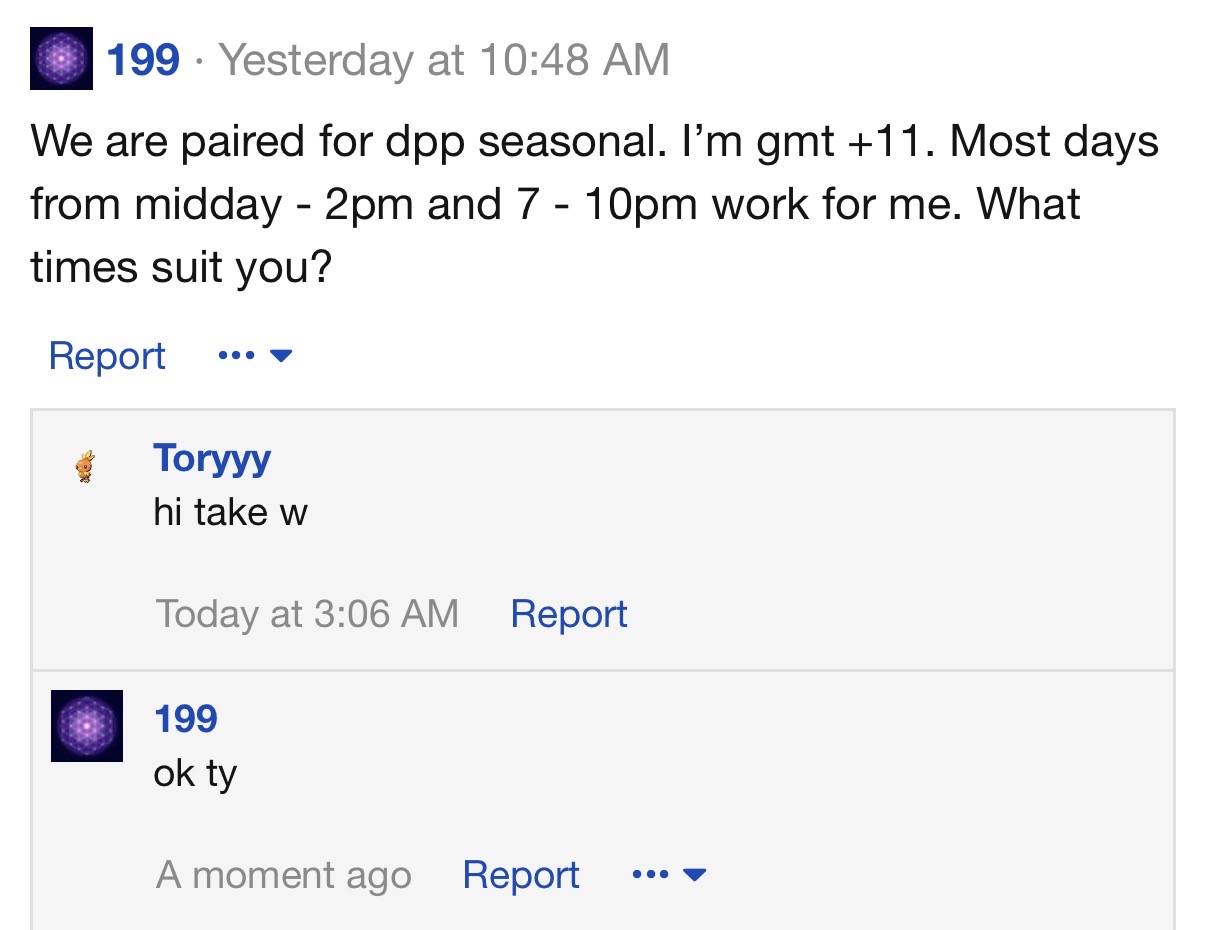This screenshot has height=930, width=1206.
Task: Open Toryyy's profile via username link
Action: (x=212, y=458)
